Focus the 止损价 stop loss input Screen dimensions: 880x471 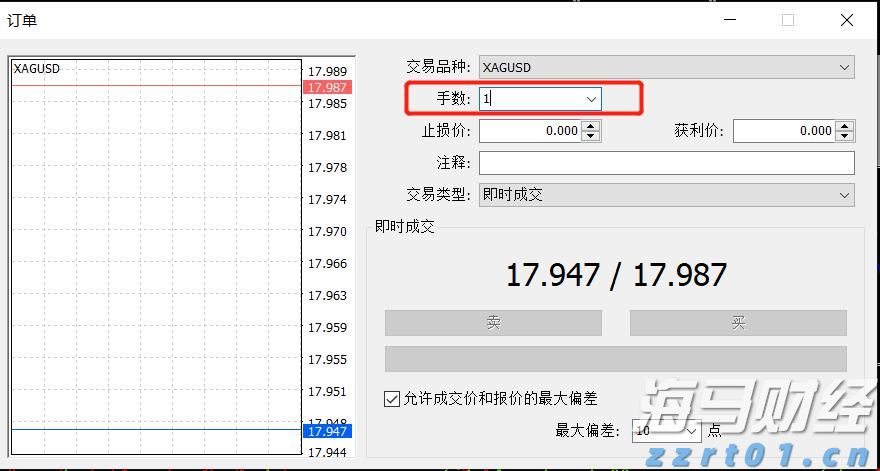(530, 131)
